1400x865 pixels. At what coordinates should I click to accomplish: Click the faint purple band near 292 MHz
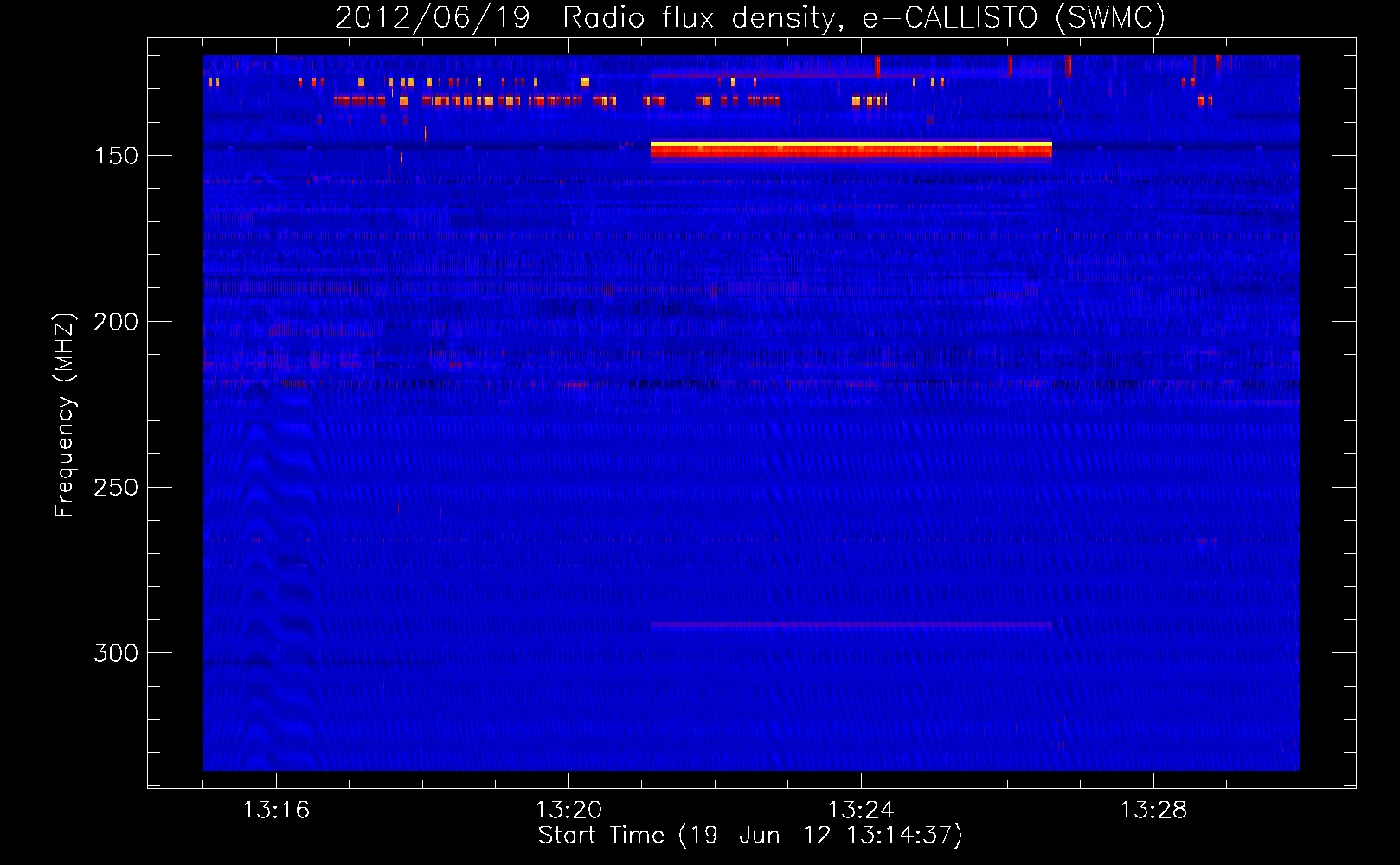click(x=851, y=625)
